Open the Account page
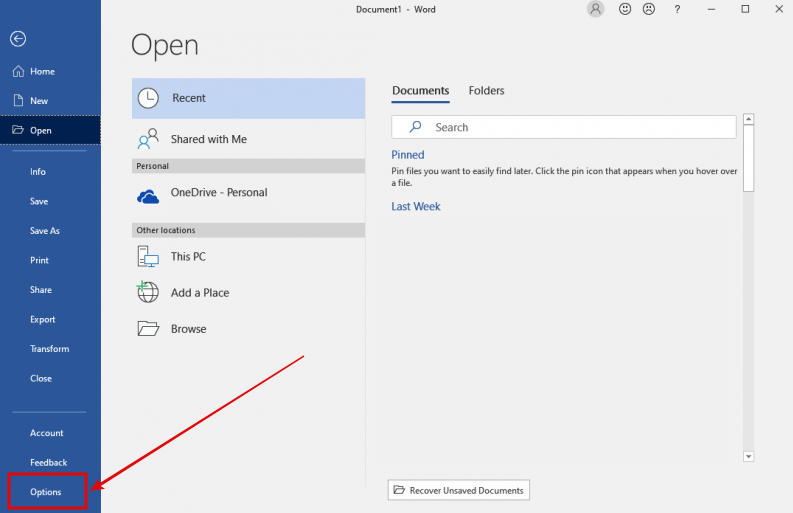Viewport: 793px width, 513px height. tap(47, 433)
